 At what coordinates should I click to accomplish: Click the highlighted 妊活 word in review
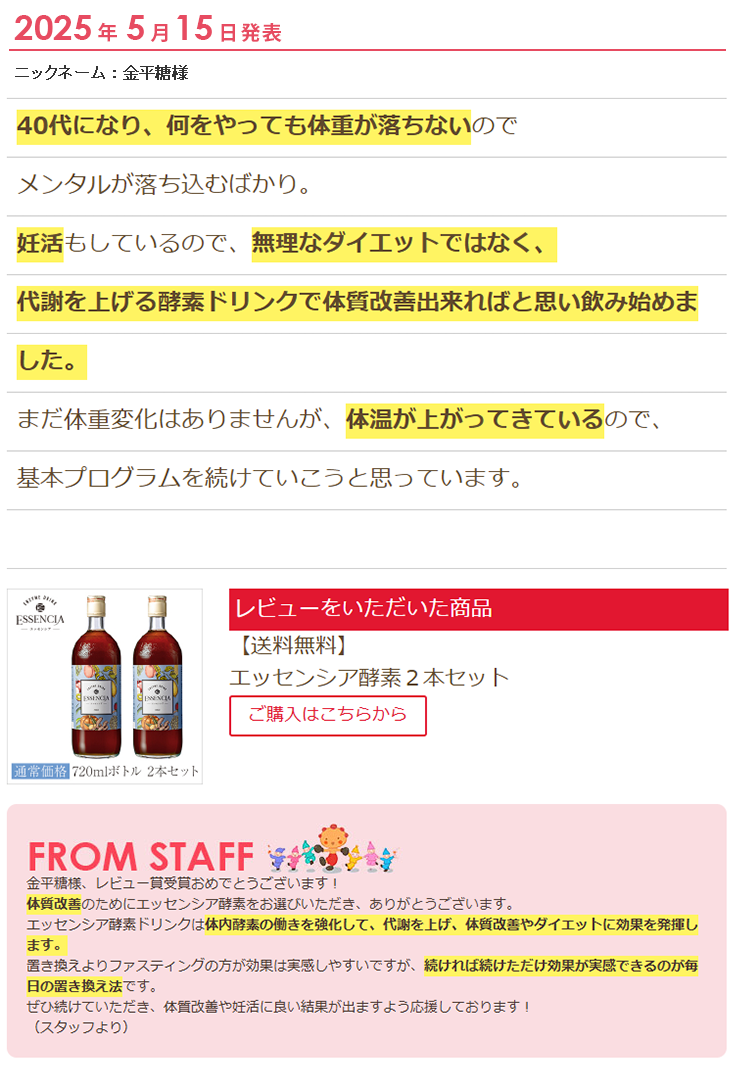tap(40, 243)
